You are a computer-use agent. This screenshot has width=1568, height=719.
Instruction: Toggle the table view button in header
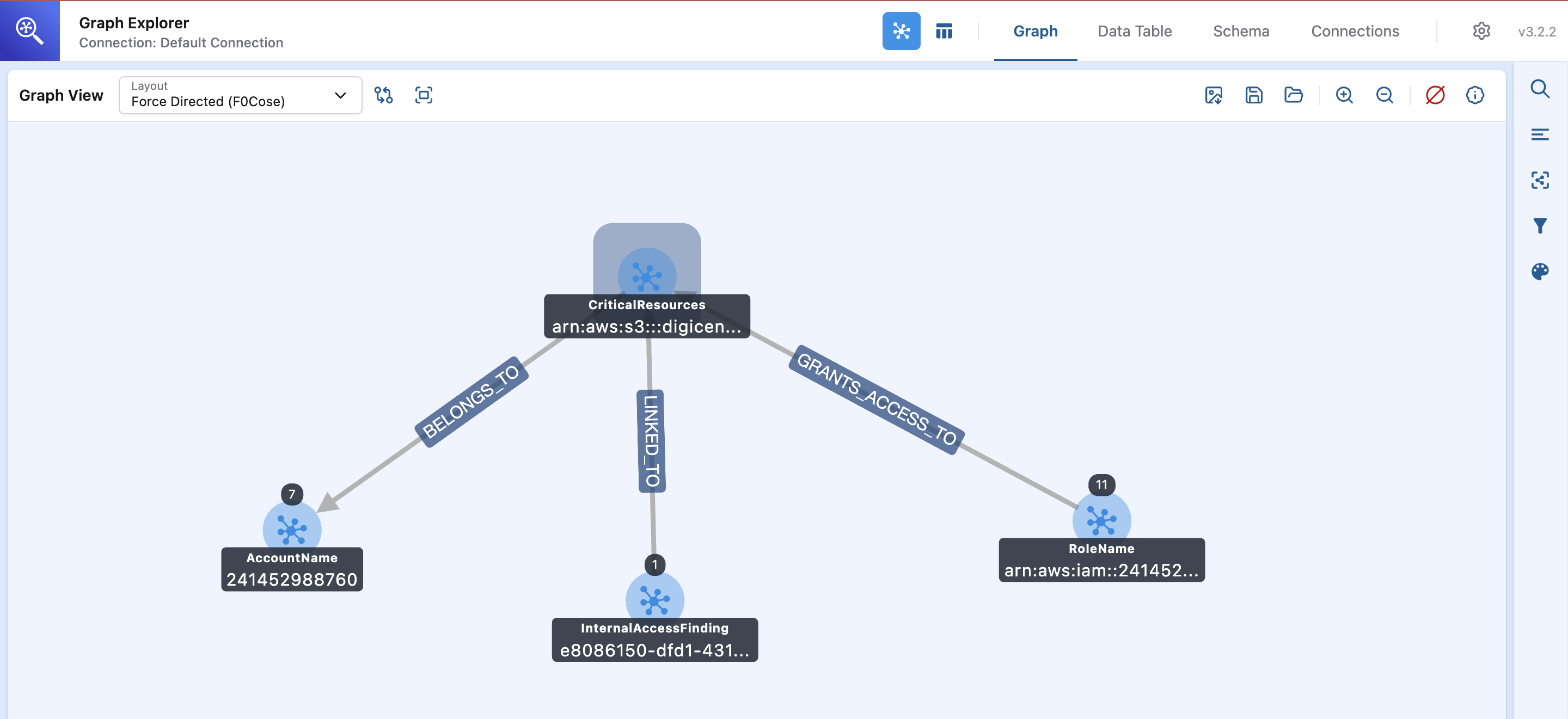[x=944, y=31]
